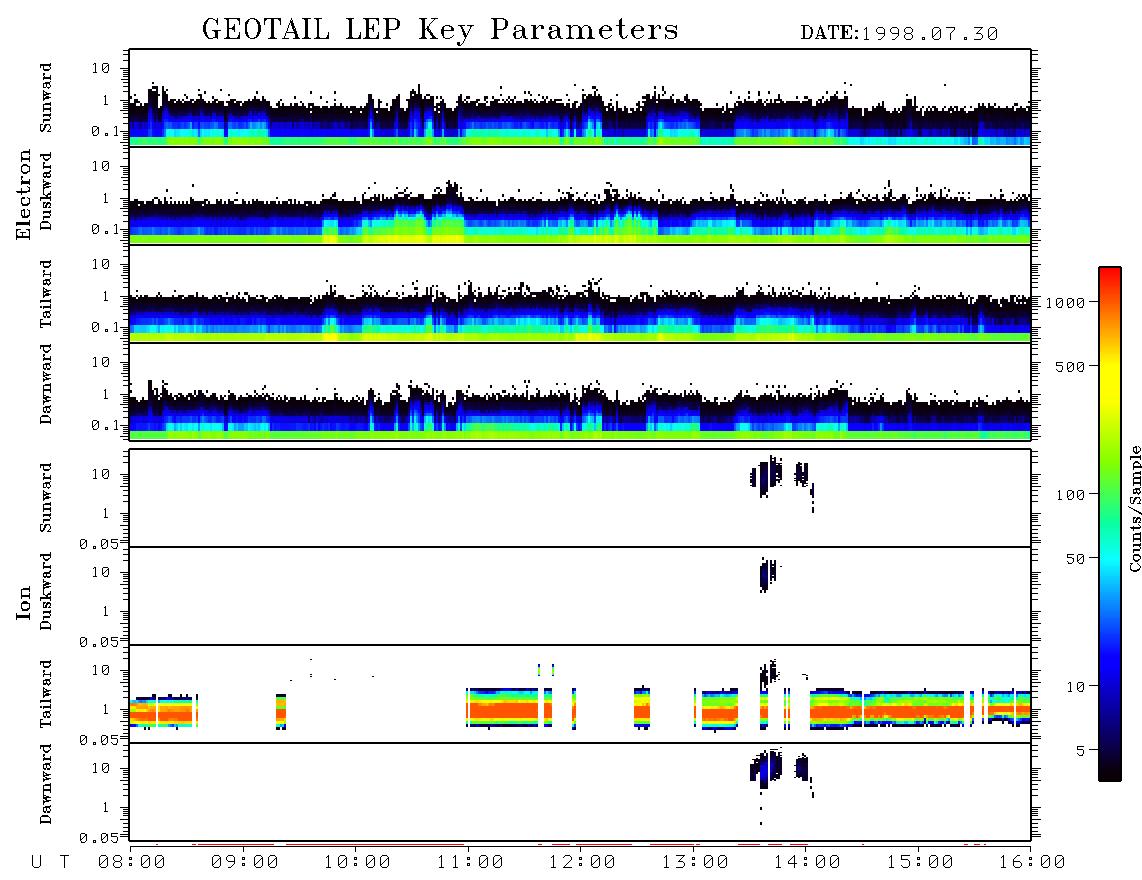Click the "1" tick of Electron Tailward panel
Viewport: 1142px width, 880px height.
[x=106, y=296]
